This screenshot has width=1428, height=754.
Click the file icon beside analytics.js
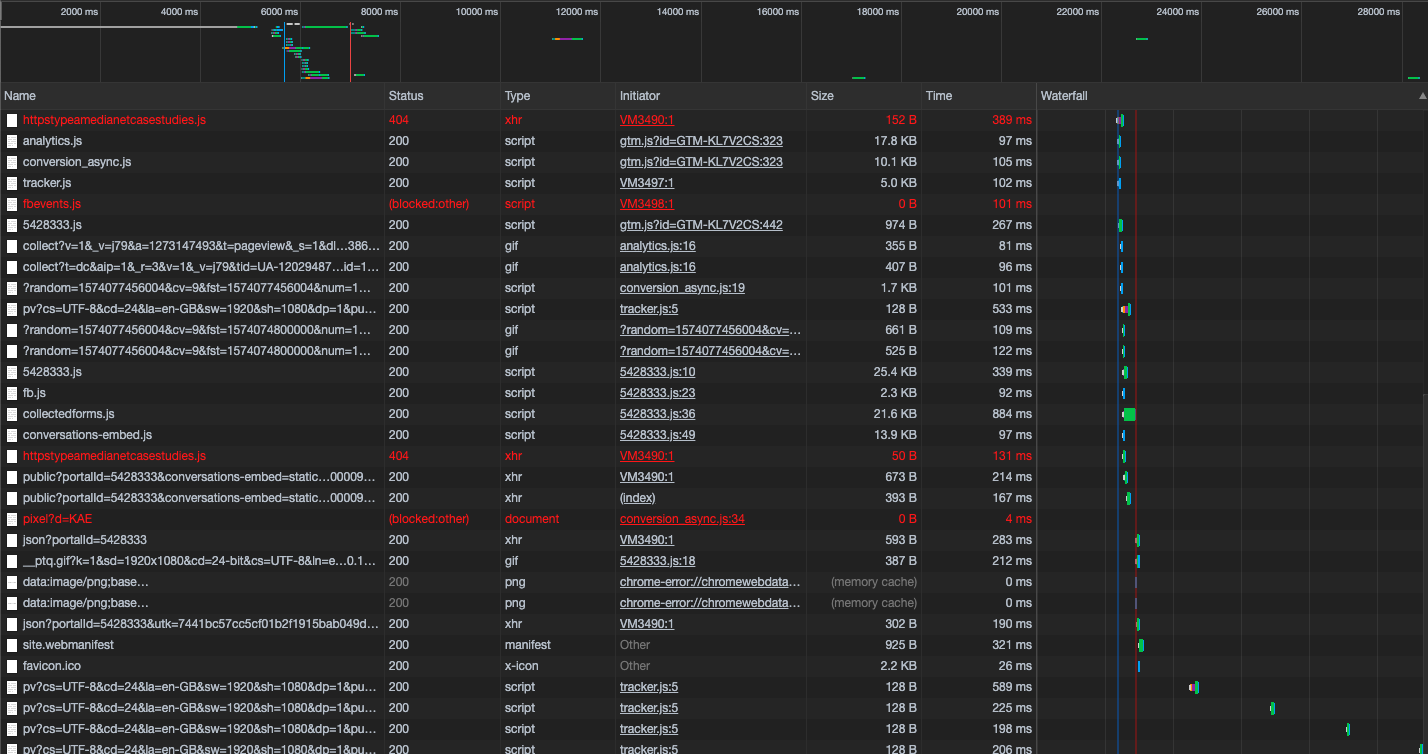(x=12, y=141)
